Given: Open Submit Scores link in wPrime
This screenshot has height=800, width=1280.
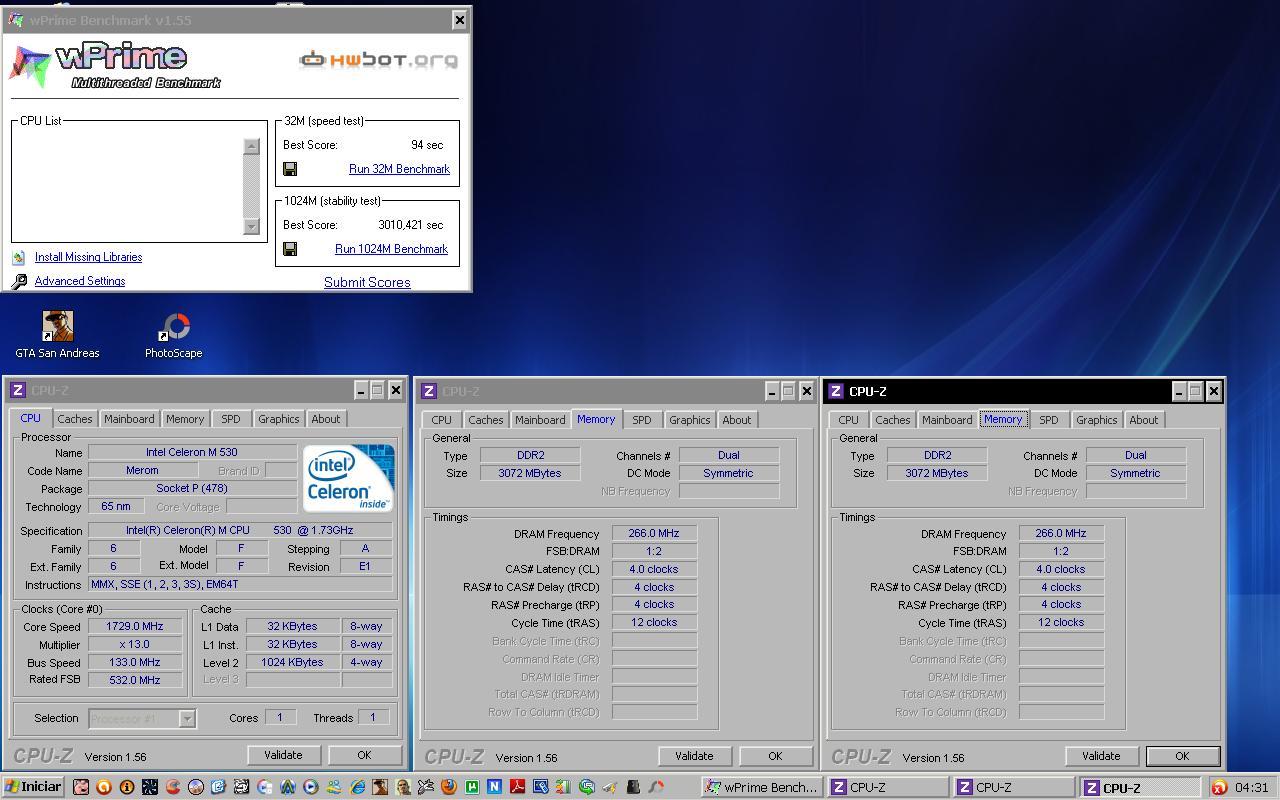Looking at the screenshot, I should 367,282.
